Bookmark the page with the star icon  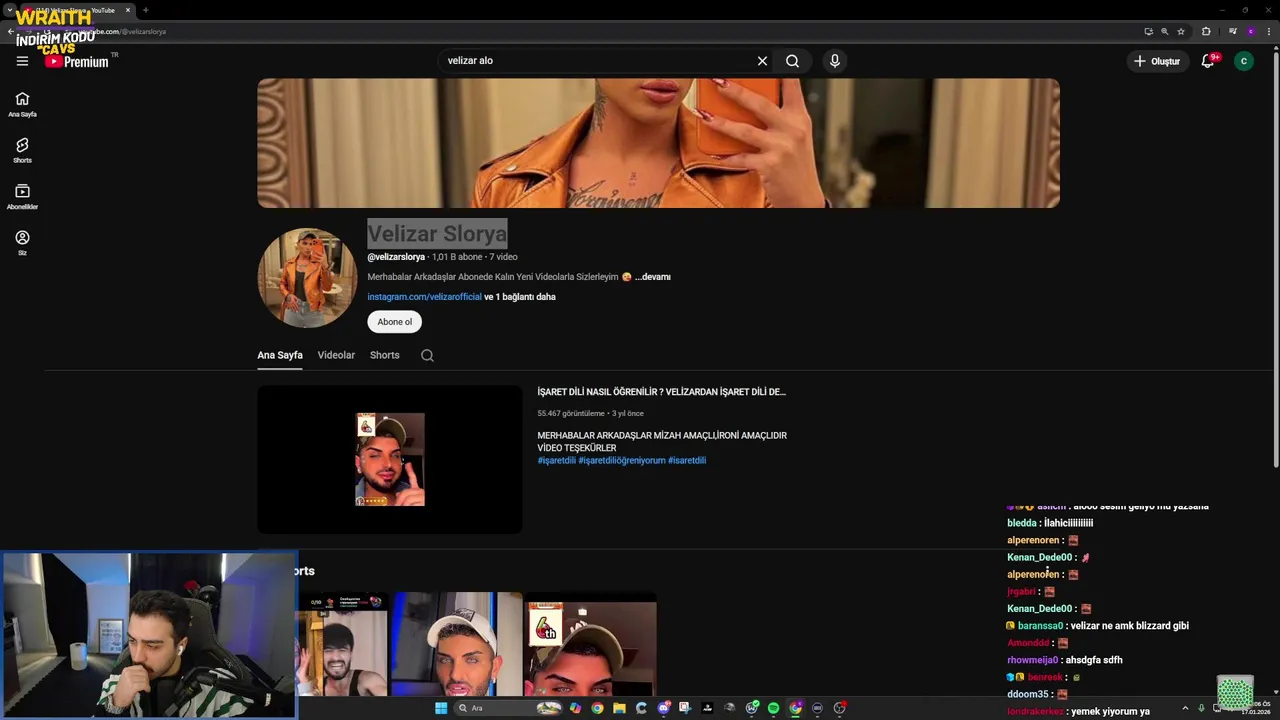click(1181, 31)
